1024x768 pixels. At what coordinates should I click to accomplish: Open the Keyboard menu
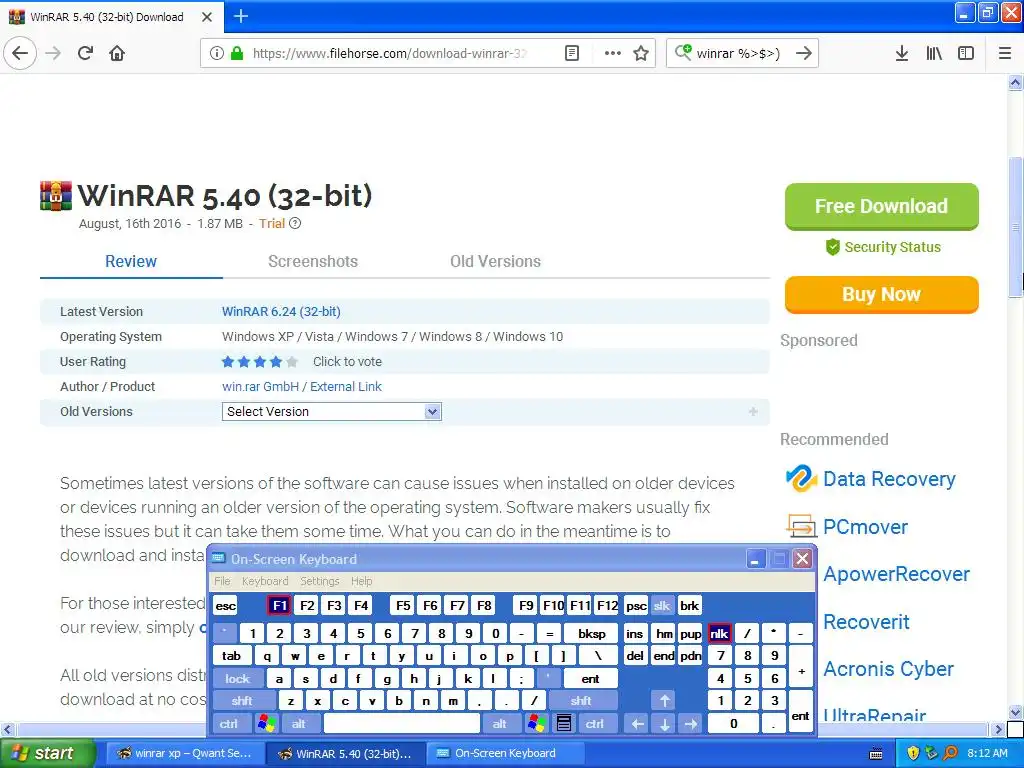pos(264,581)
